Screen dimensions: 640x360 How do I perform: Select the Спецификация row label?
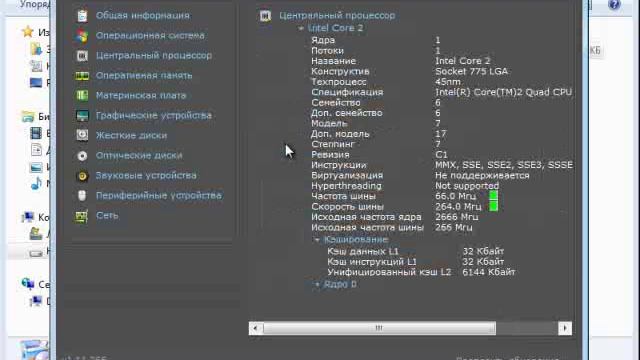pos(347,92)
